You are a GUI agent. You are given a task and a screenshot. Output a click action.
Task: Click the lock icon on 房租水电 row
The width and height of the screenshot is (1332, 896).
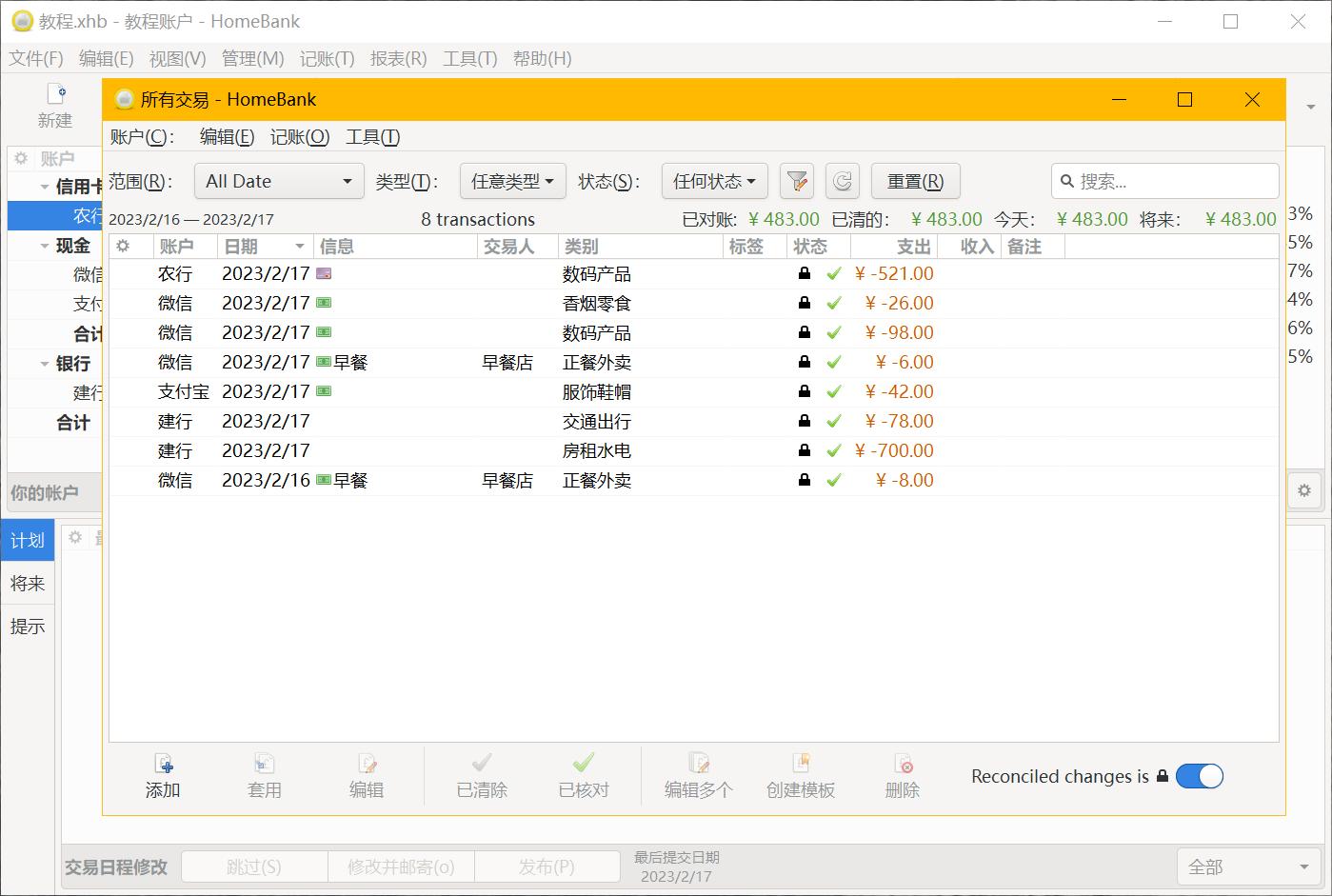click(x=805, y=450)
